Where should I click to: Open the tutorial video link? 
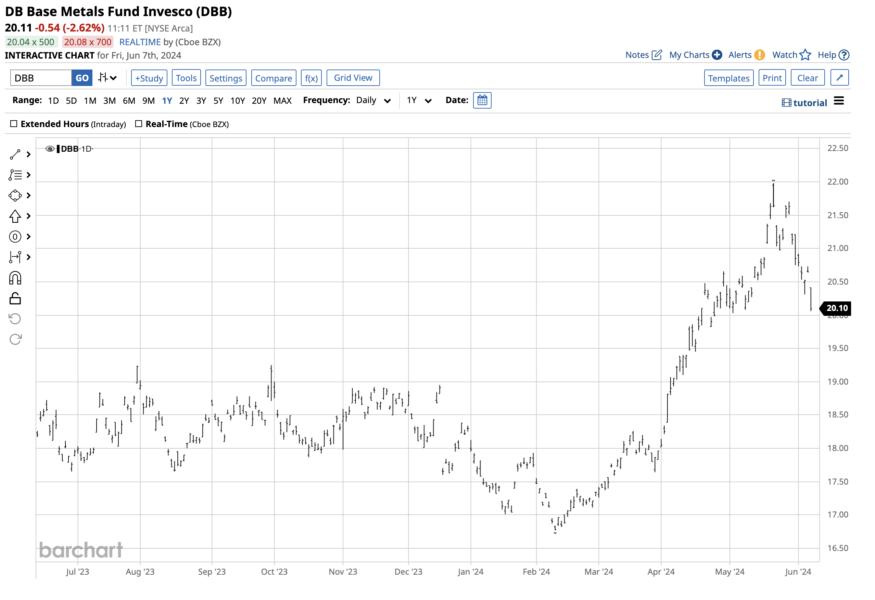(804, 103)
